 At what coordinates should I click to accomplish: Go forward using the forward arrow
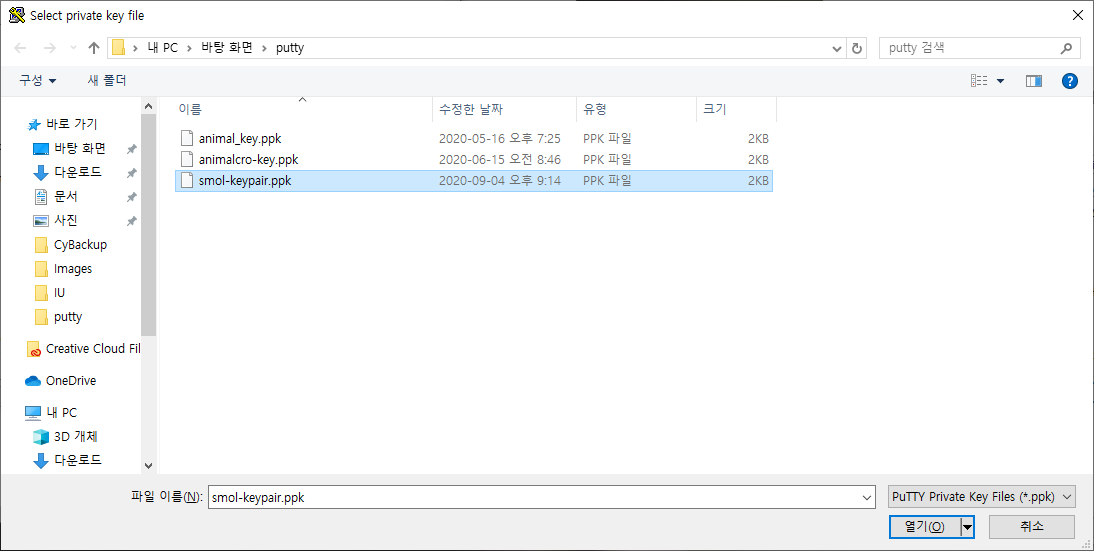coord(50,48)
